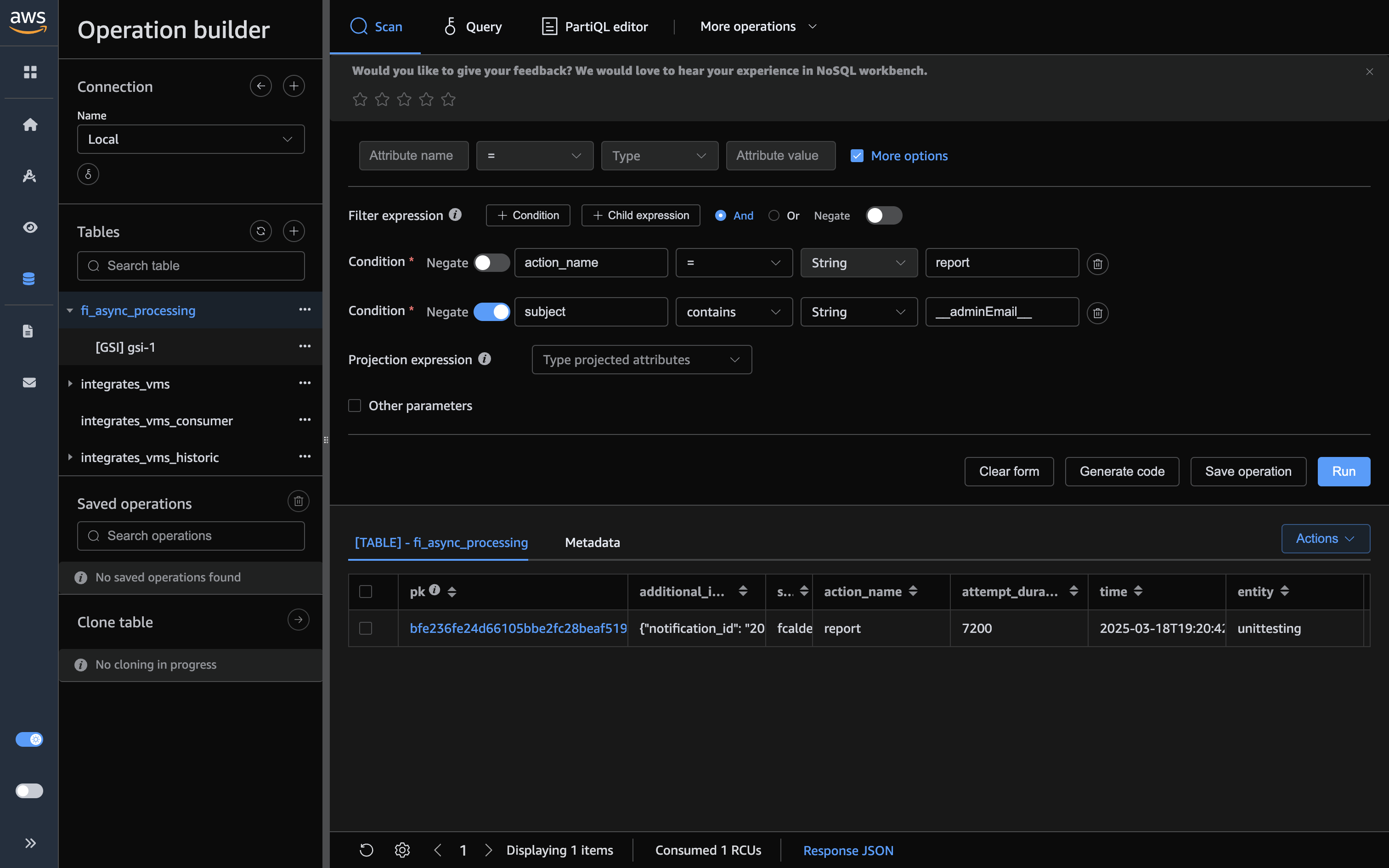Viewport: 1389px width, 868px height.
Task: Select the And radio button
Action: click(x=720, y=215)
